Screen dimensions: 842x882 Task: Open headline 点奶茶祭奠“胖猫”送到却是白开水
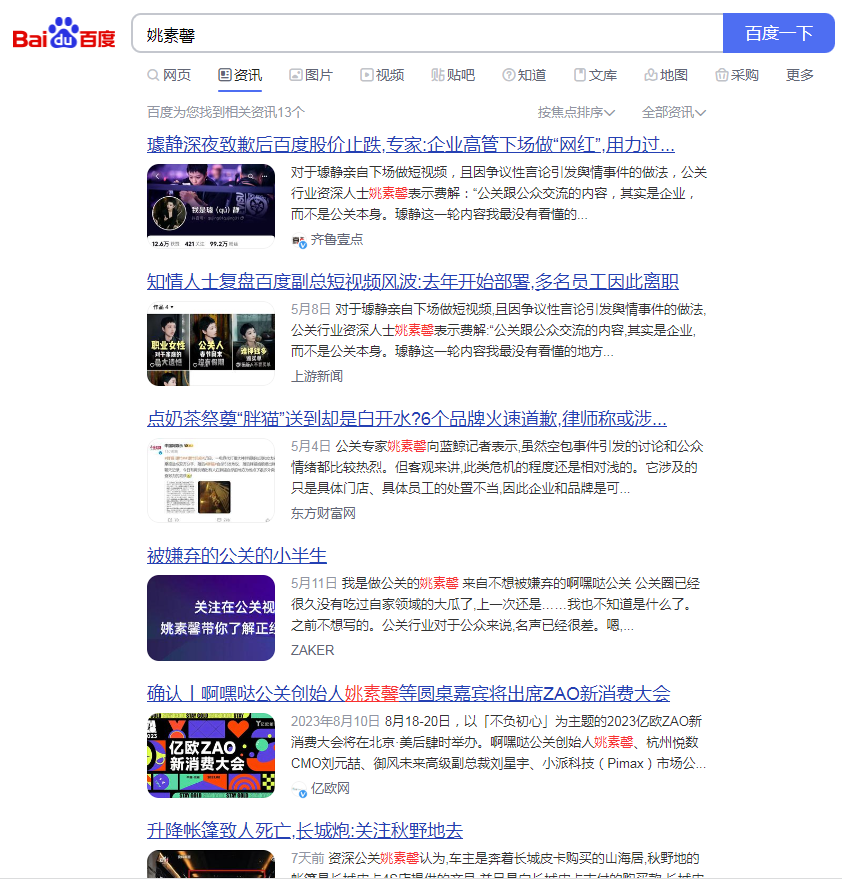point(407,418)
